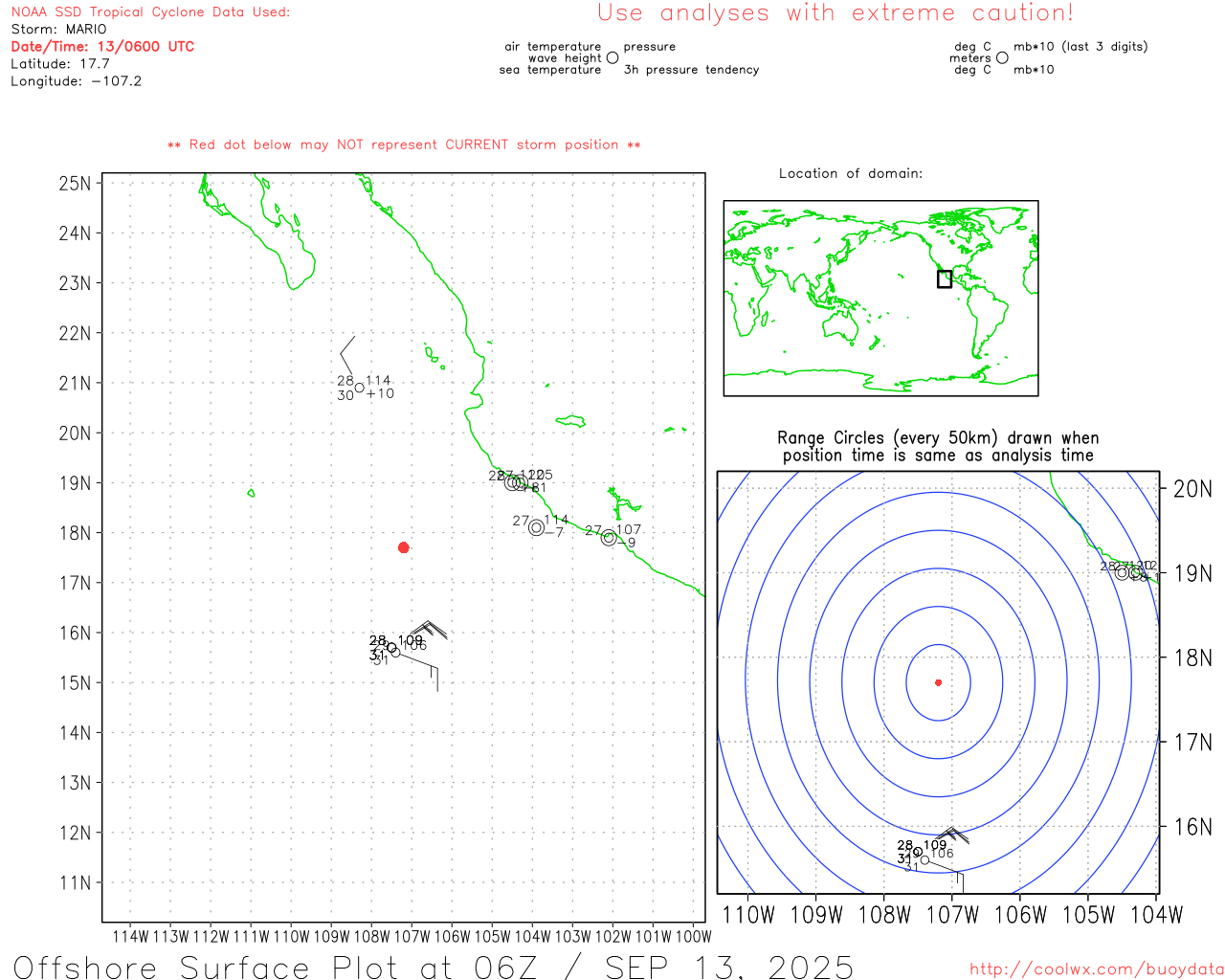The width and height of the screenshot is (1225, 980).
Task: Click the 'mb*10 (last 3 digits)' legend label
Action: click(1080, 47)
